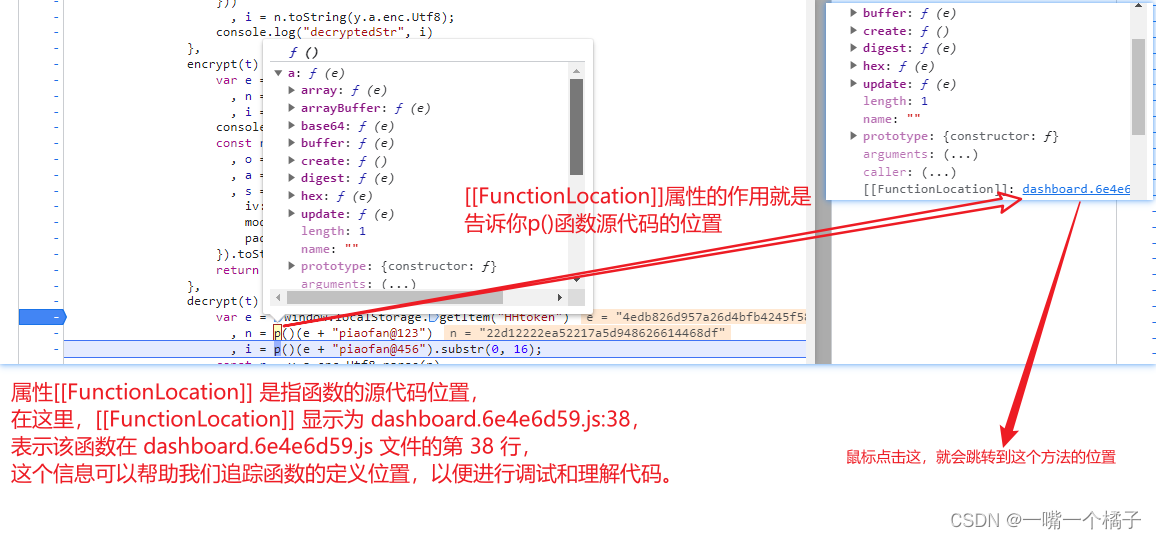Expand 'buffer: f (e)' in right-side panel
This screenshot has width=1156, height=539.
[854, 13]
